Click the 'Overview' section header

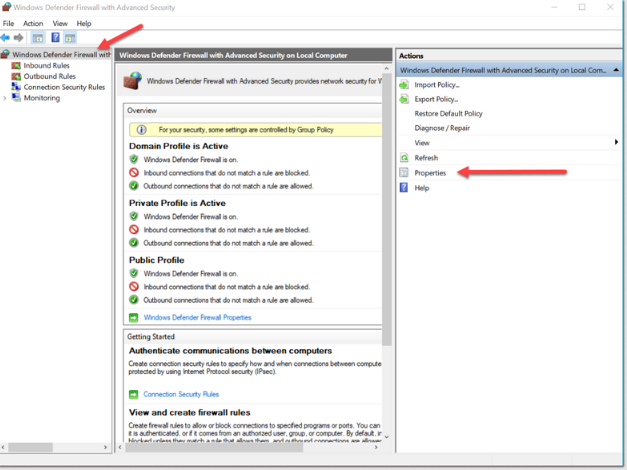142,111
